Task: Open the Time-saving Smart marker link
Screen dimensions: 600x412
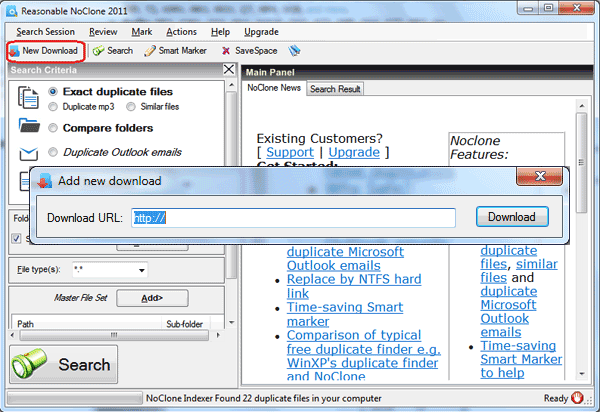Action: coord(345,314)
